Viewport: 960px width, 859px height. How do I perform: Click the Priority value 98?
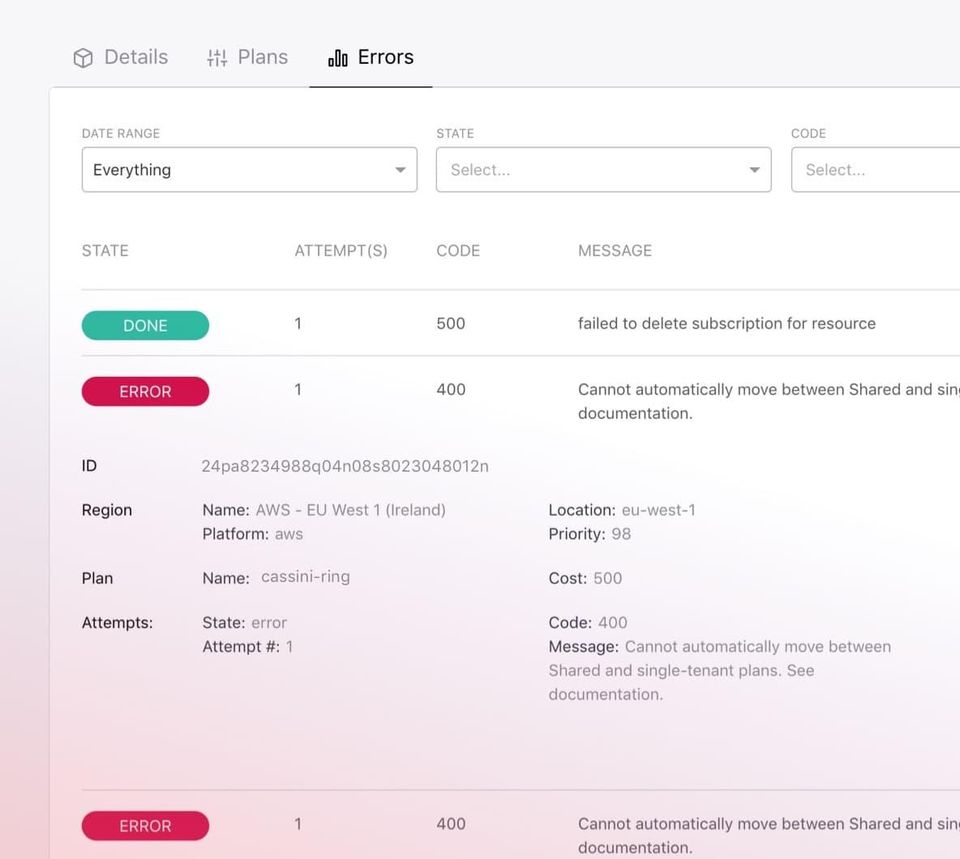(621, 534)
